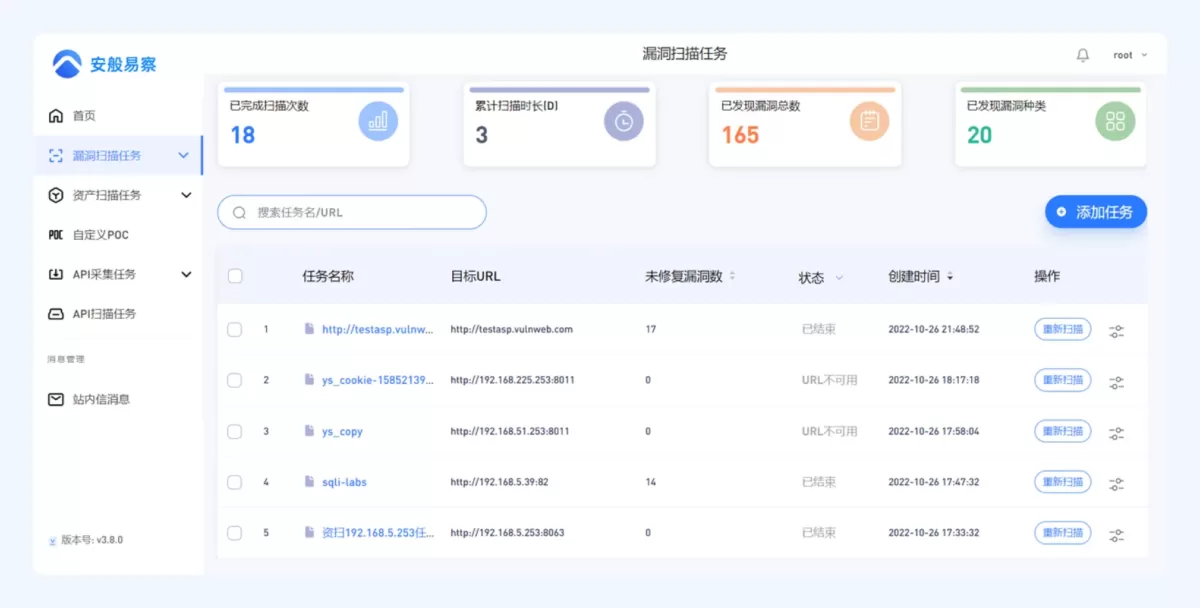Open settings sliders icon for ys_copy row
The image size is (1200, 608).
[x=1117, y=433]
